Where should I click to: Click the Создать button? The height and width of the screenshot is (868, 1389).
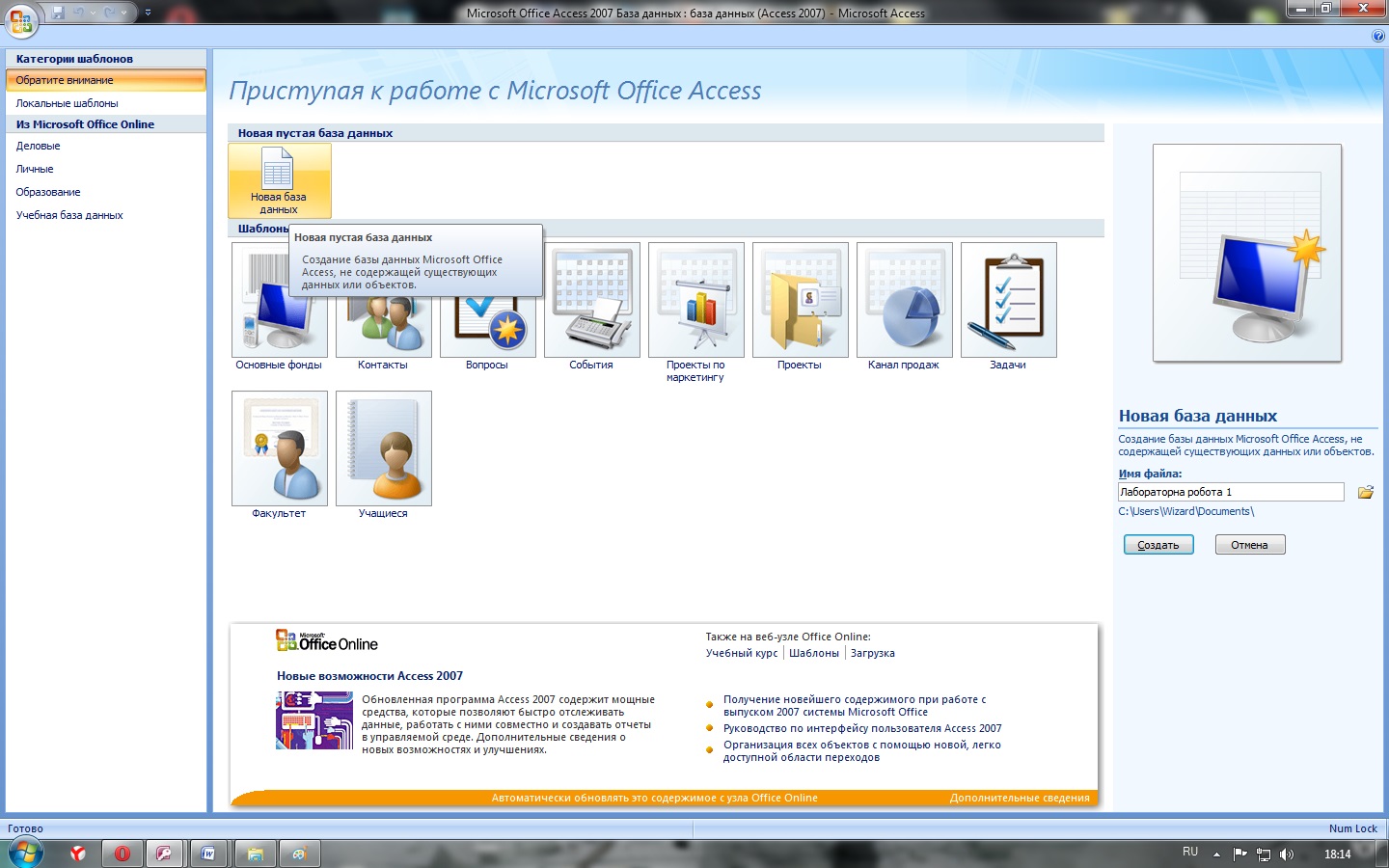click(x=1158, y=545)
